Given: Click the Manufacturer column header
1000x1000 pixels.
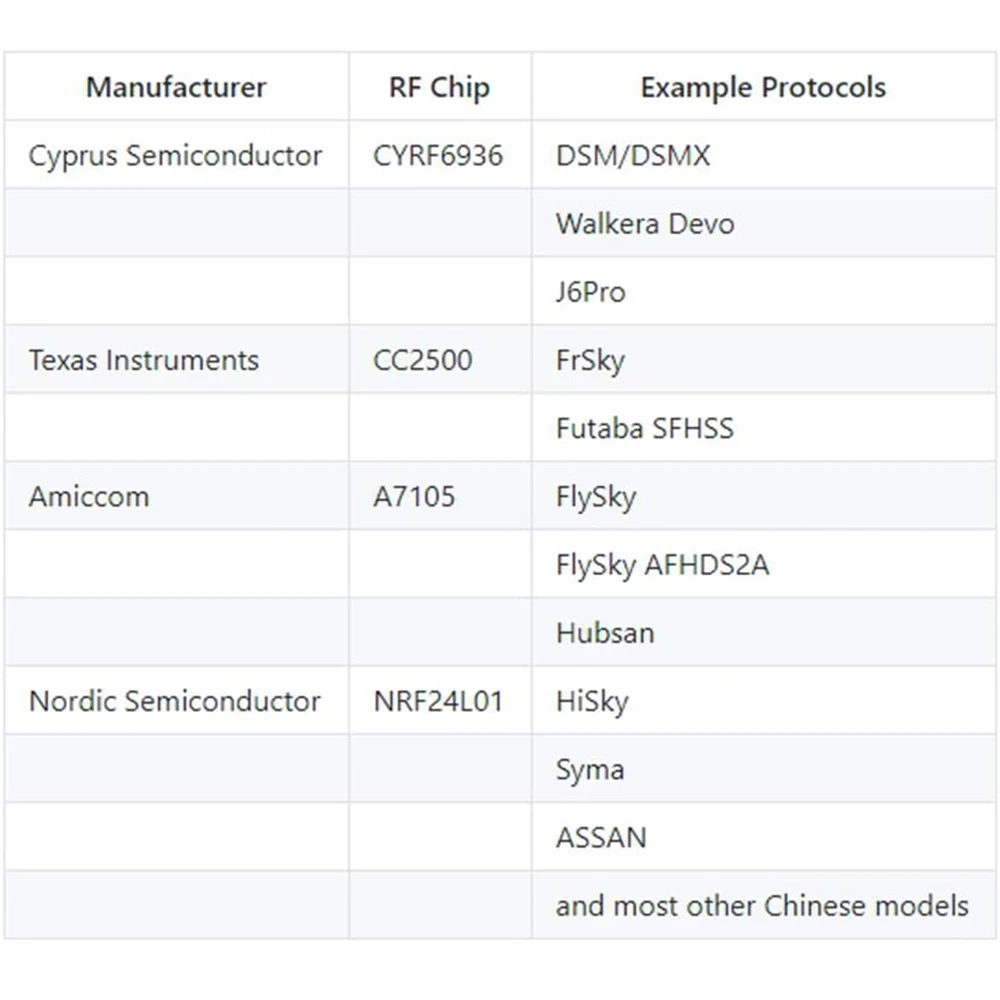Looking at the screenshot, I should point(176,88).
